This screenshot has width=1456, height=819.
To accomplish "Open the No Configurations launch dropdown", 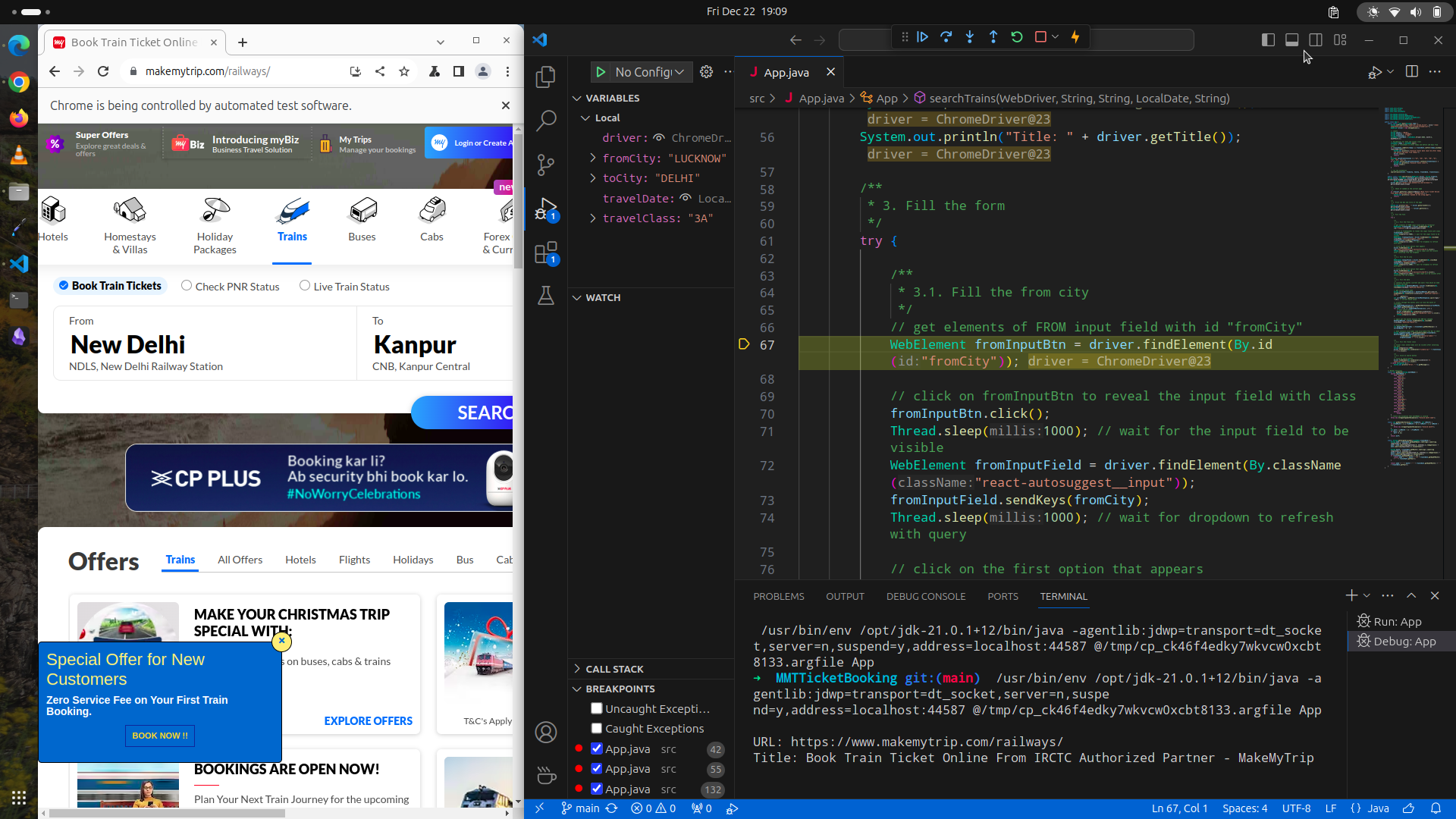I will click(x=649, y=72).
